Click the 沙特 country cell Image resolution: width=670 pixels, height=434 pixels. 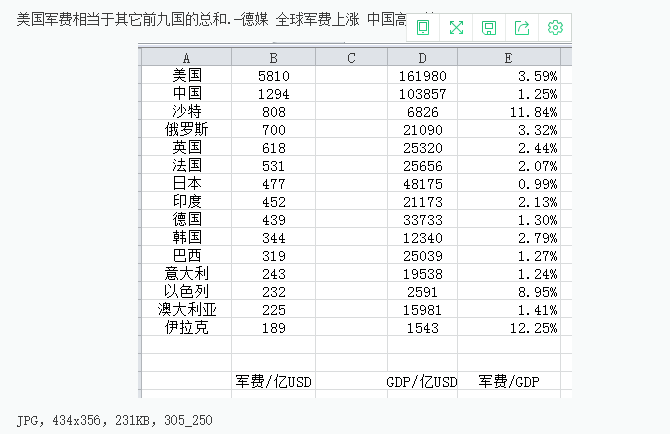tap(187, 111)
